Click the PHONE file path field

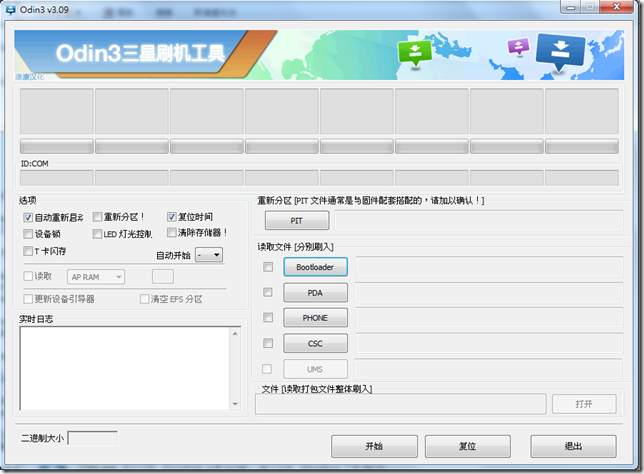pos(489,318)
